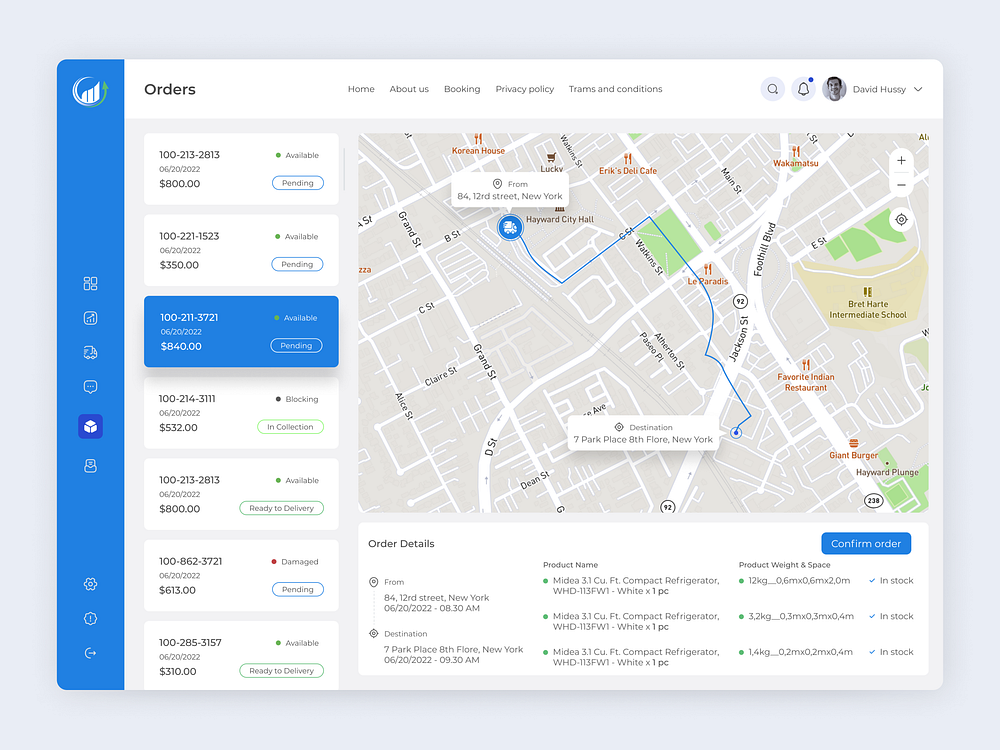Log out using the exit arrow icon
The height and width of the screenshot is (750, 1000).
pyautogui.click(x=90, y=652)
